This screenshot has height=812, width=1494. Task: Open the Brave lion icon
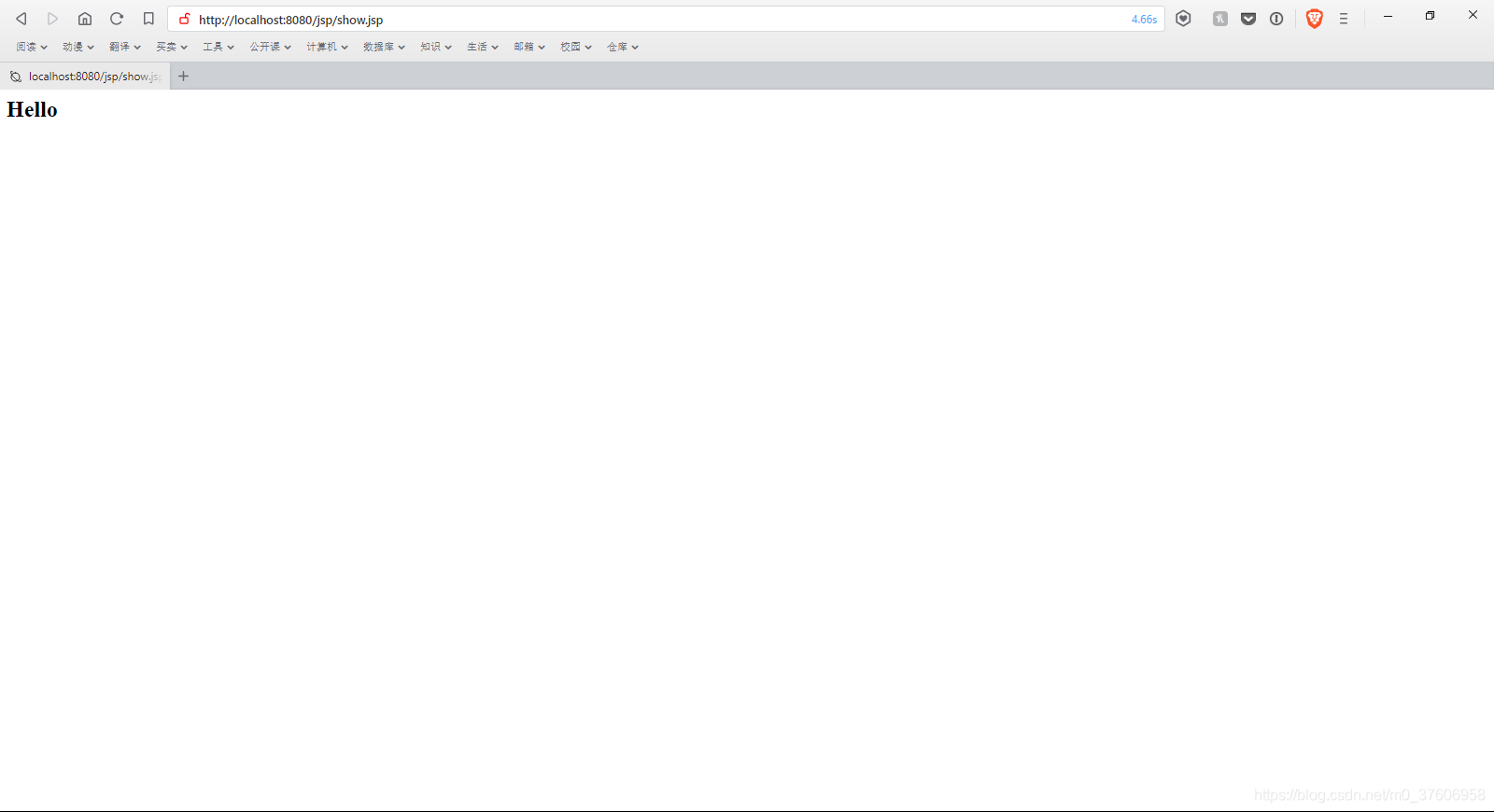pos(1315,19)
